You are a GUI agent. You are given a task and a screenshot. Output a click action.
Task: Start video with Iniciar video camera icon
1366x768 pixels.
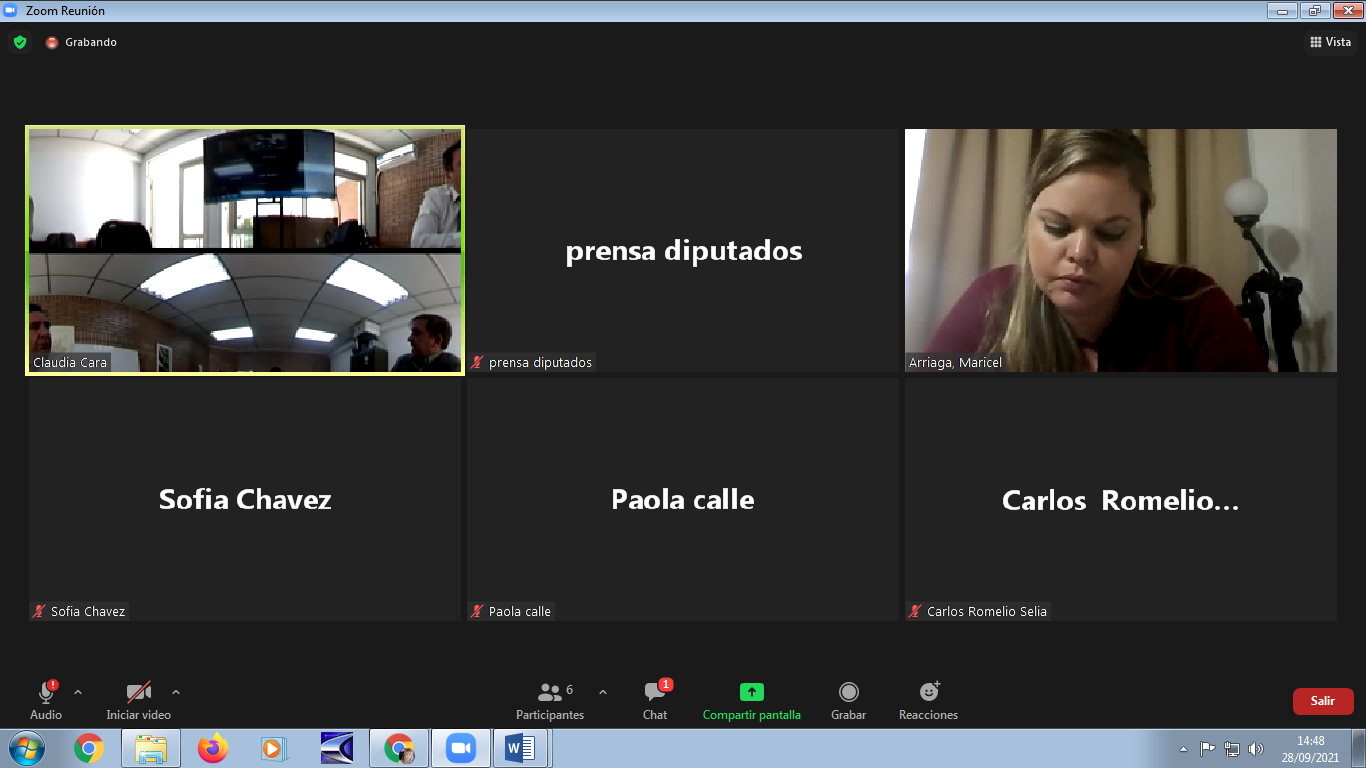(138, 692)
